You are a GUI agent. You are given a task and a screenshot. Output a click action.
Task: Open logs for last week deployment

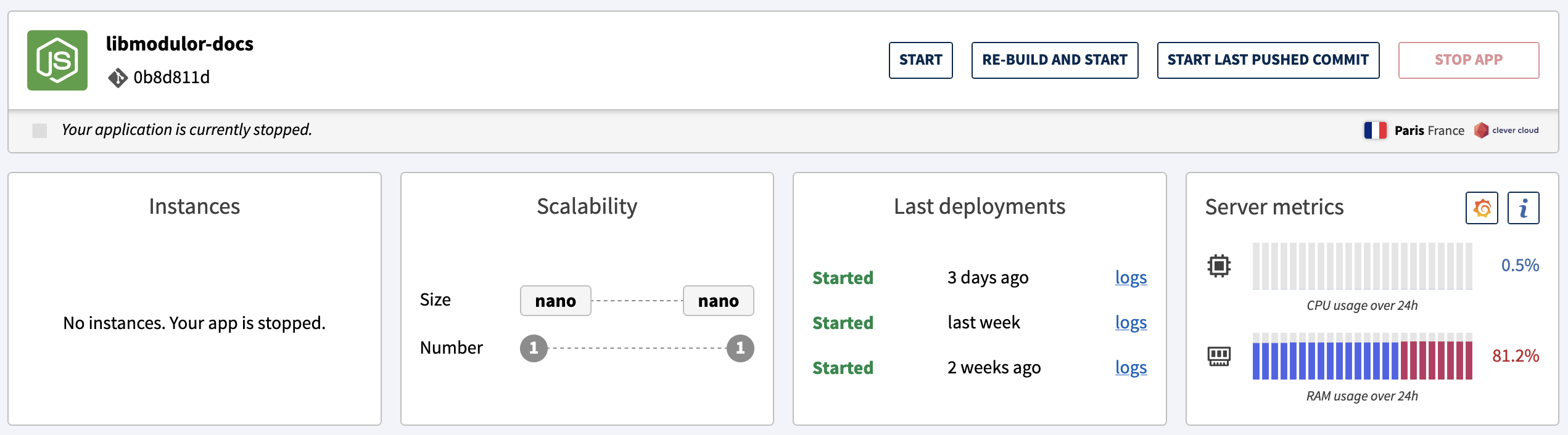point(1131,323)
